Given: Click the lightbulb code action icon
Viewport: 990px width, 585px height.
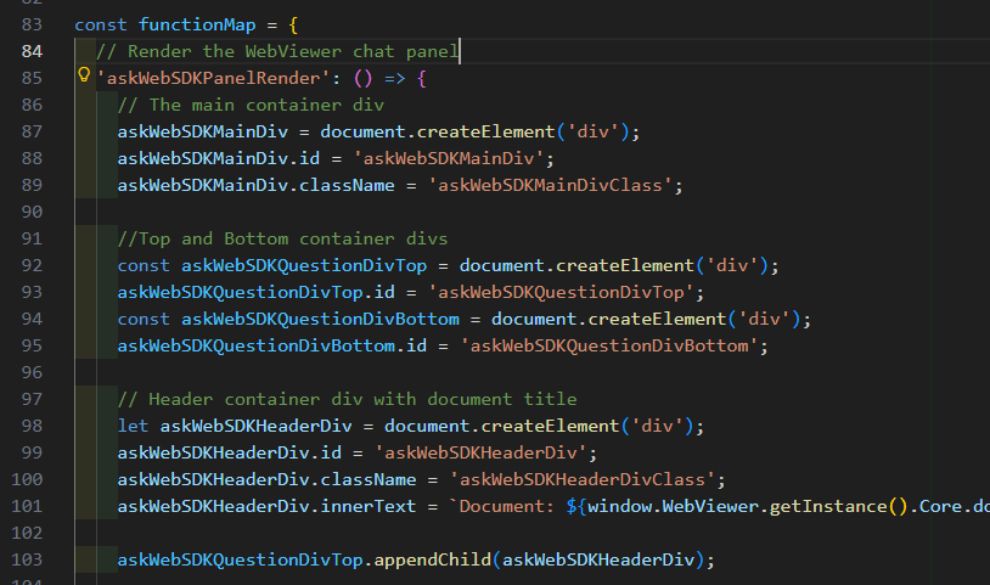Looking at the screenshot, I should [x=84, y=75].
